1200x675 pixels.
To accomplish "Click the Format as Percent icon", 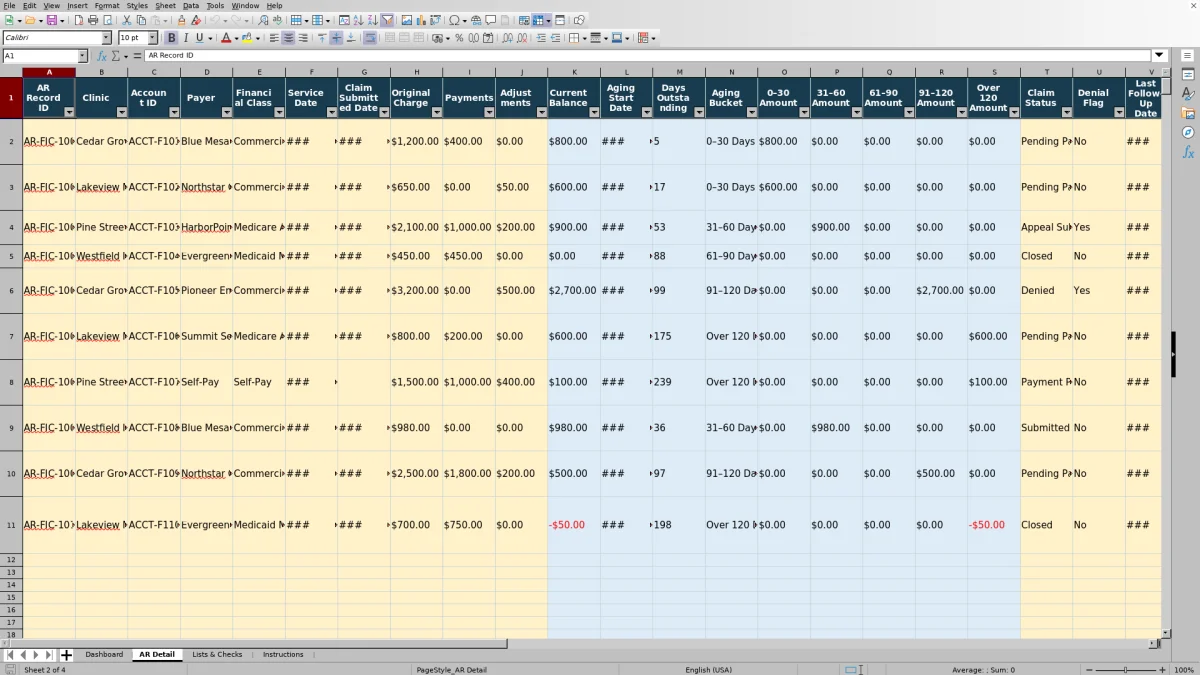I will pyautogui.click(x=459, y=38).
